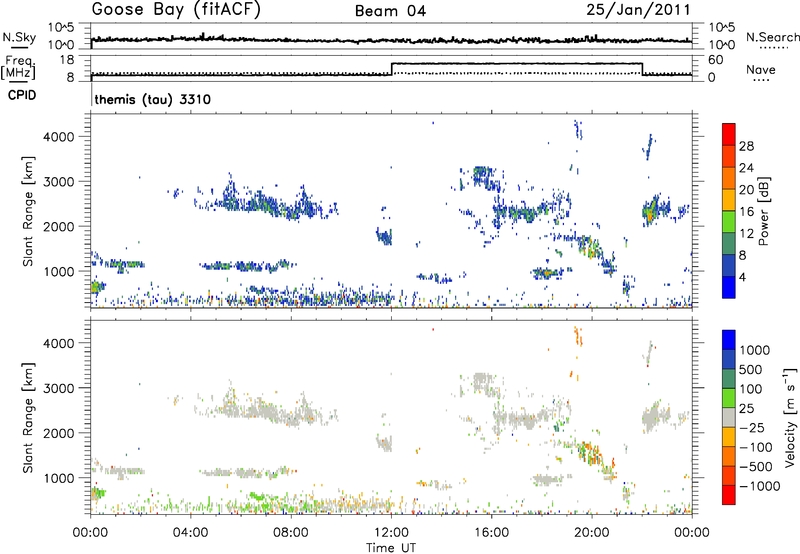Click the 'N.Sky' legend label
The width and height of the screenshot is (800, 554).
19,37
